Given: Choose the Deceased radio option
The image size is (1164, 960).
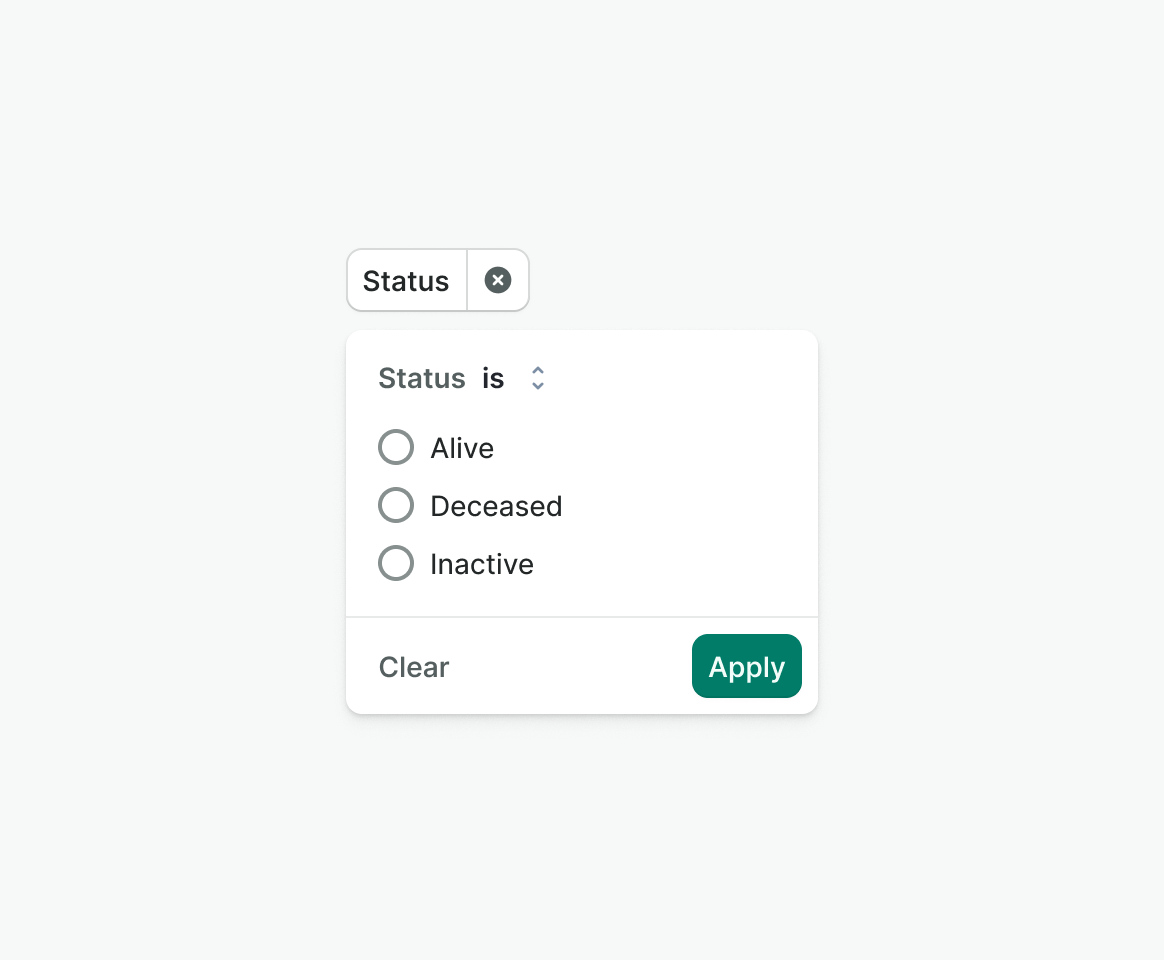Looking at the screenshot, I should pyautogui.click(x=396, y=506).
